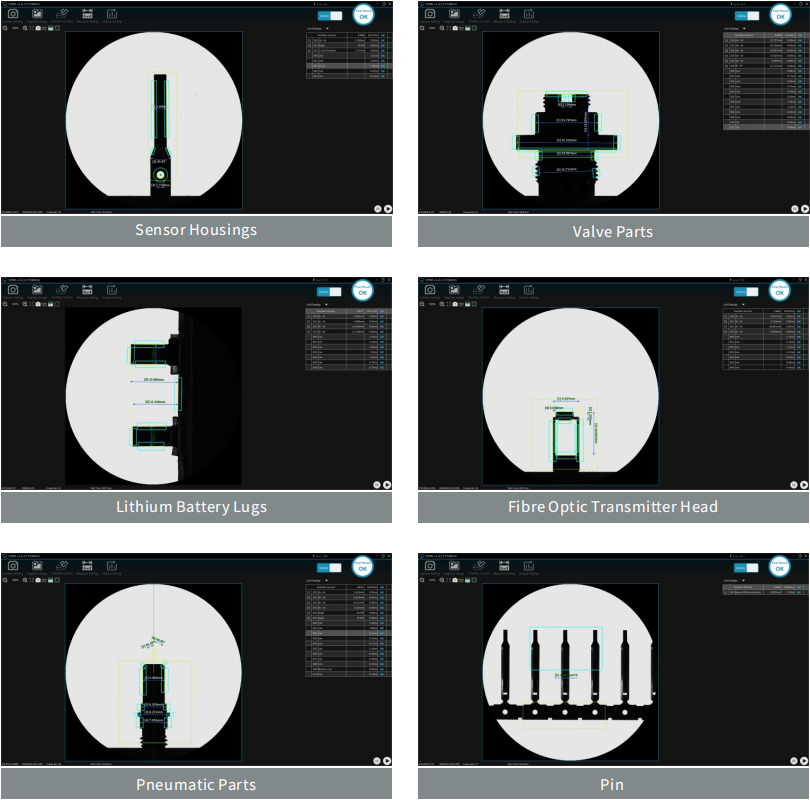Image resolution: width=810 pixels, height=800 pixels.
Task: Open Camera Setting in the Sensor Housings window
Action: click(x=13, y=15)
